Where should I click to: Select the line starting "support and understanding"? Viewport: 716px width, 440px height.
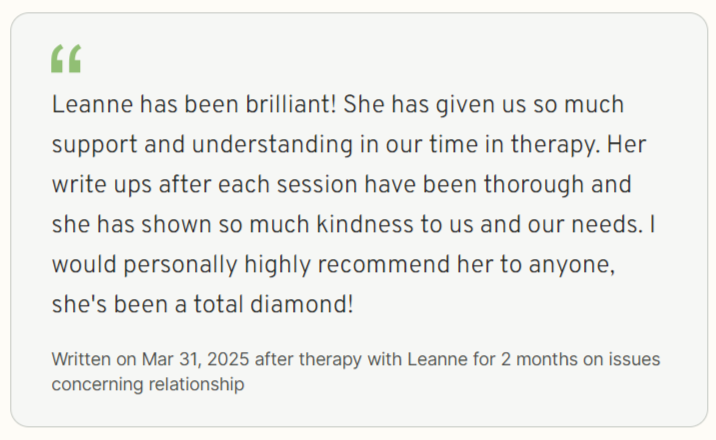[349, 145]
